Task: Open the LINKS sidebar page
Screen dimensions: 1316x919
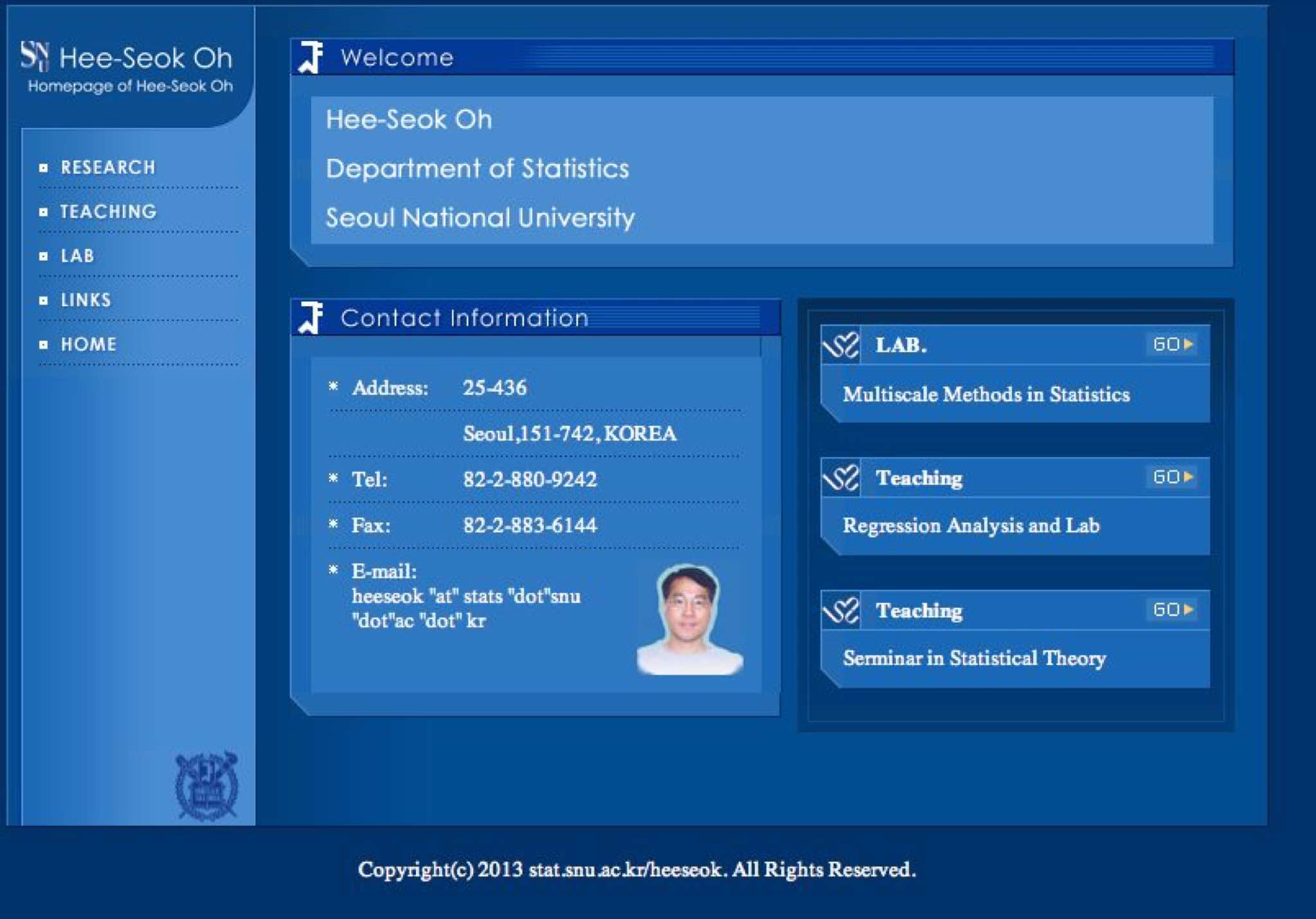Action: [86, 300]
